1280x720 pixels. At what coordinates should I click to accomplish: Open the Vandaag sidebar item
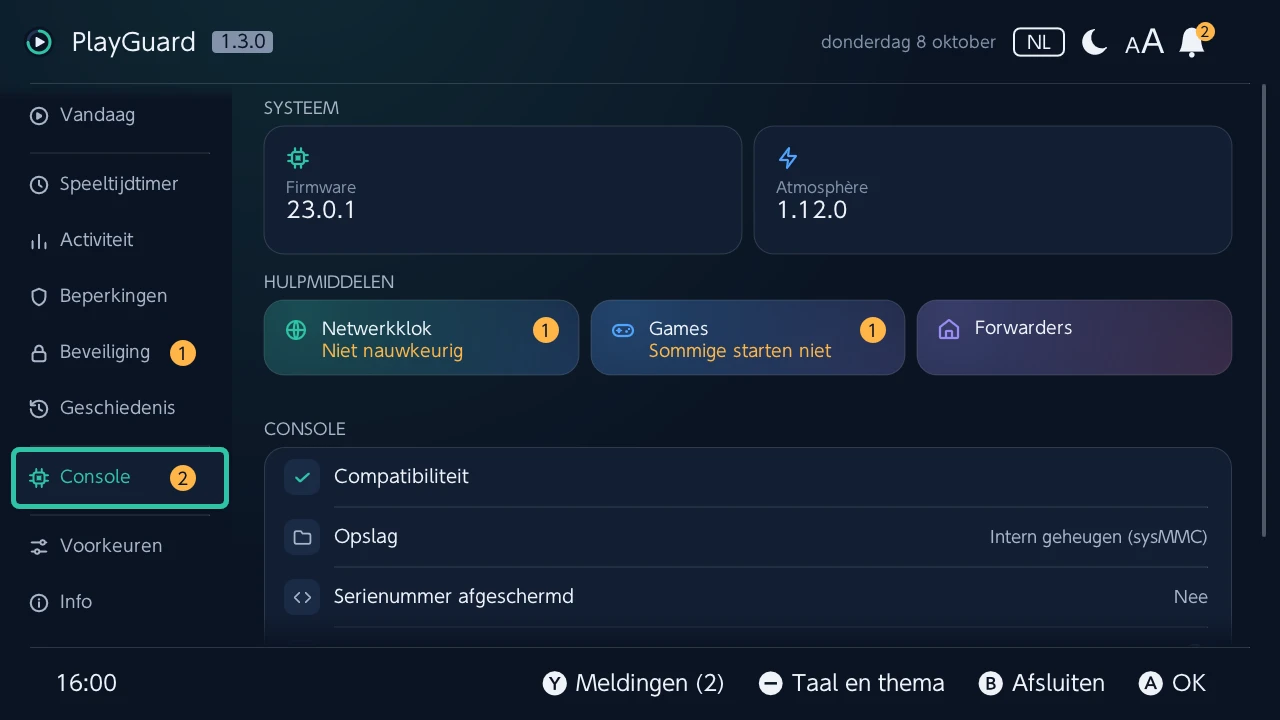tap(120, 115)
